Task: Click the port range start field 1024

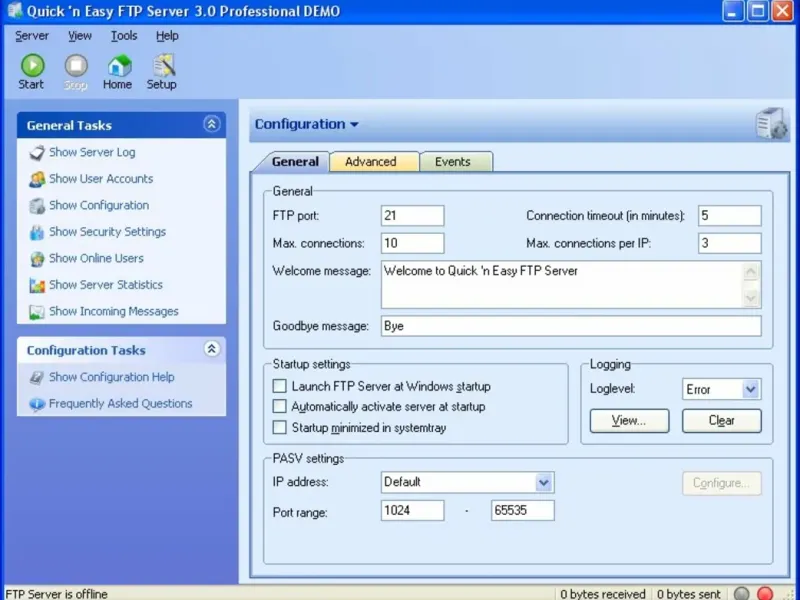Action: tap(412, 511)
